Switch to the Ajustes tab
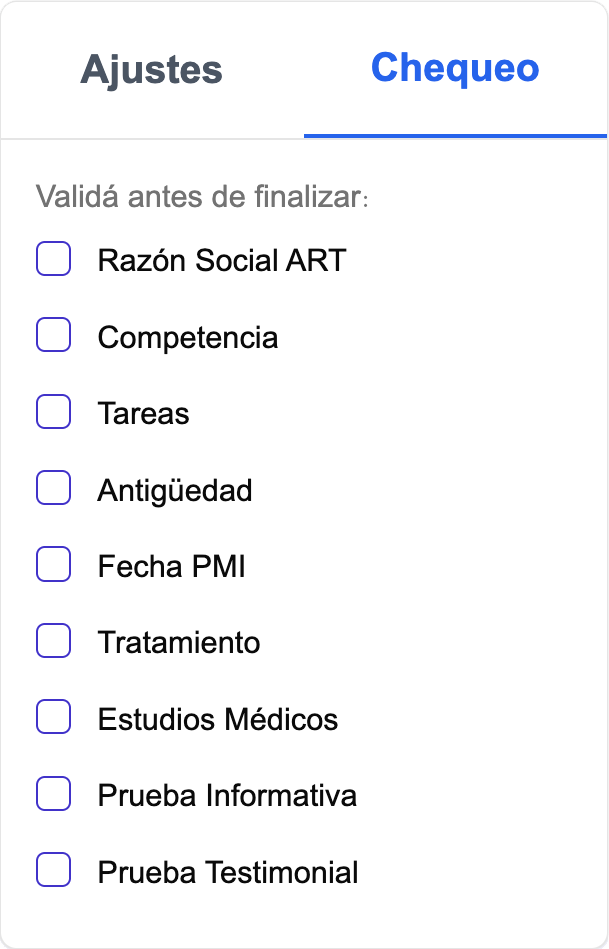609x949 pixels. tap(151, 70)
